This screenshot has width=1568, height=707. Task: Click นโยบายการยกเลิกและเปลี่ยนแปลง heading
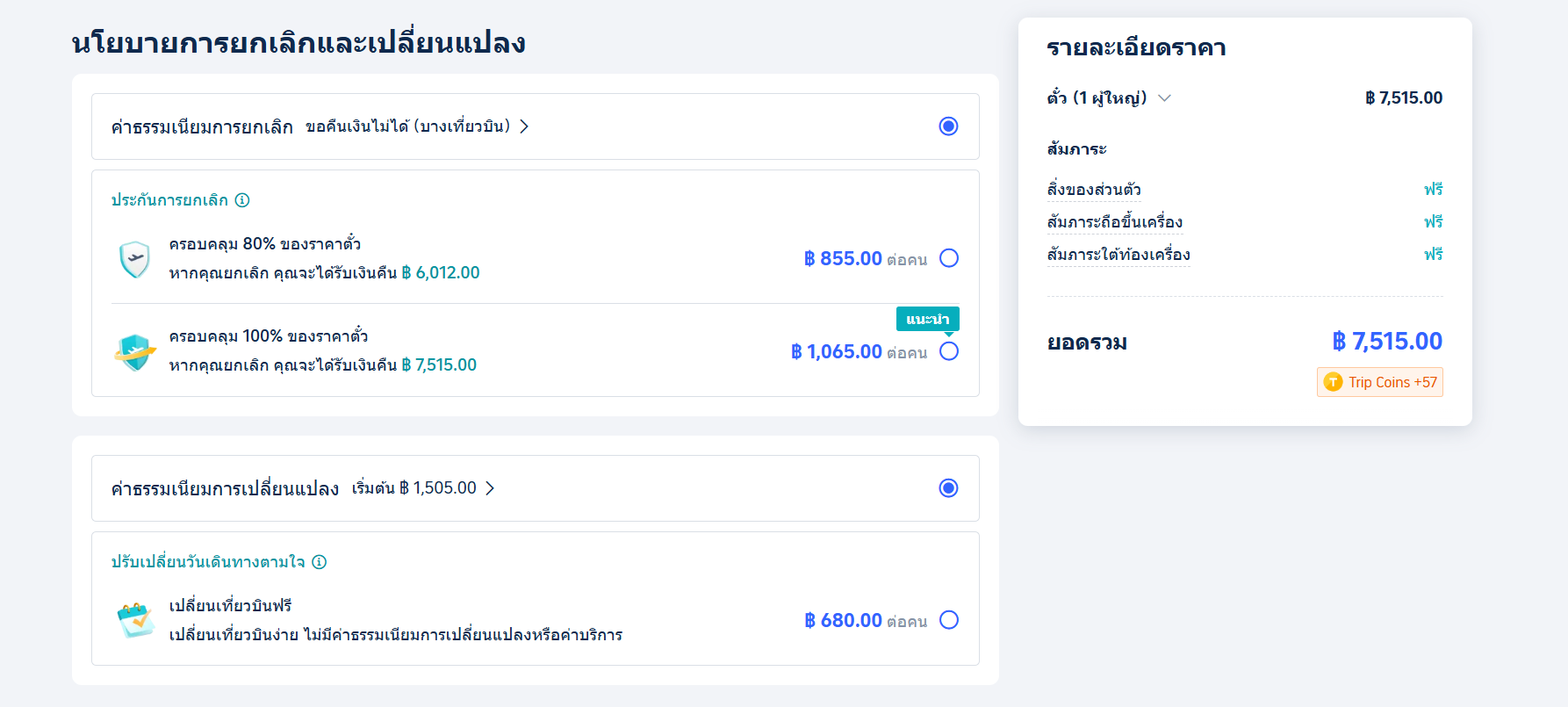(x=298, y=42)
